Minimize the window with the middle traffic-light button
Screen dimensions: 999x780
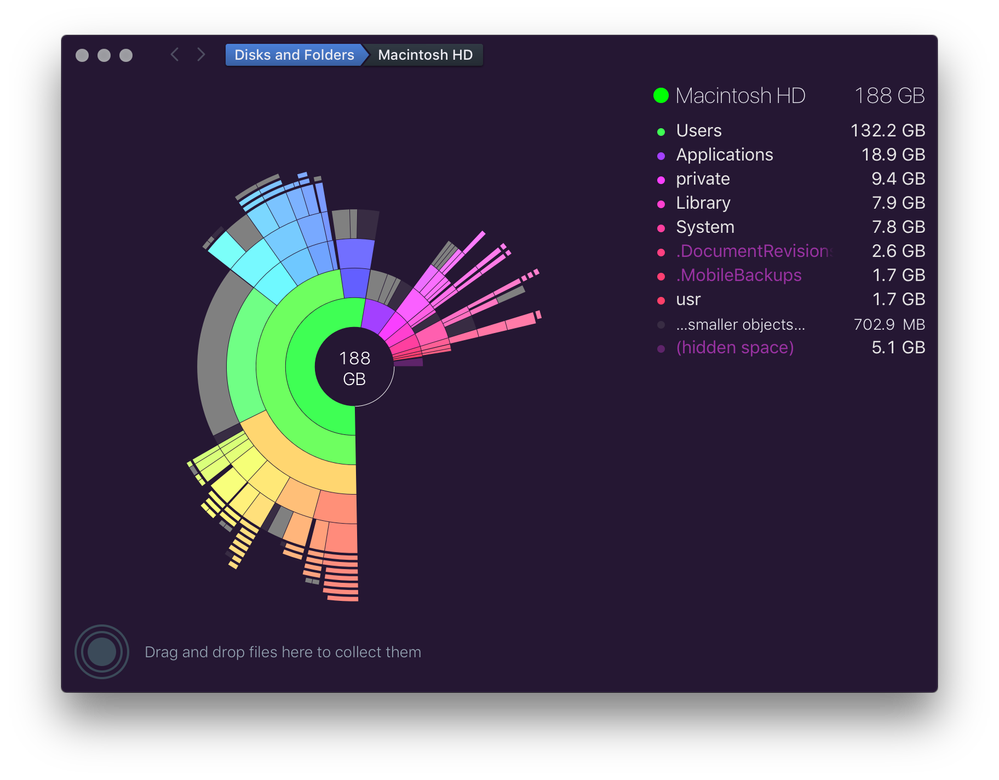104,55
